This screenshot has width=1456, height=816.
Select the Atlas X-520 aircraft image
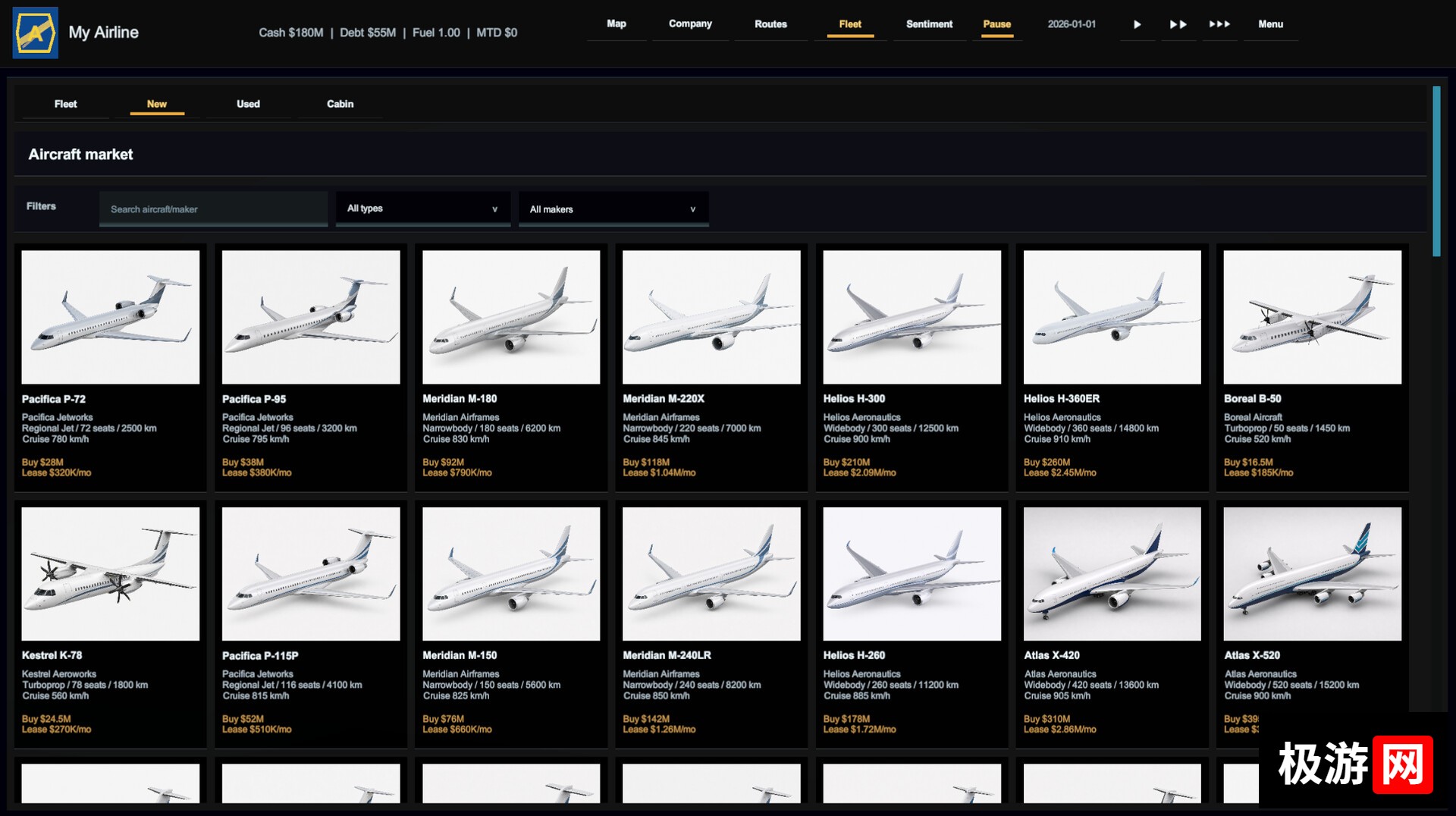[x=1313, y=574]
